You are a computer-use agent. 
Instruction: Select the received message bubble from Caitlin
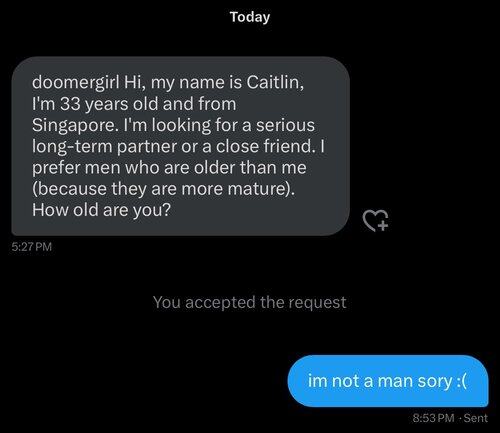[181, 146]
